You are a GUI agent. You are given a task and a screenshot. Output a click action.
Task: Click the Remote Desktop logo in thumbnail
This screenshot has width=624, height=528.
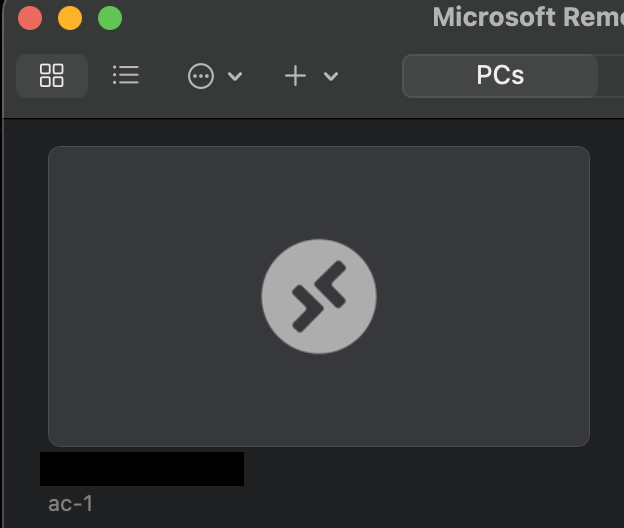coord(319,296)
